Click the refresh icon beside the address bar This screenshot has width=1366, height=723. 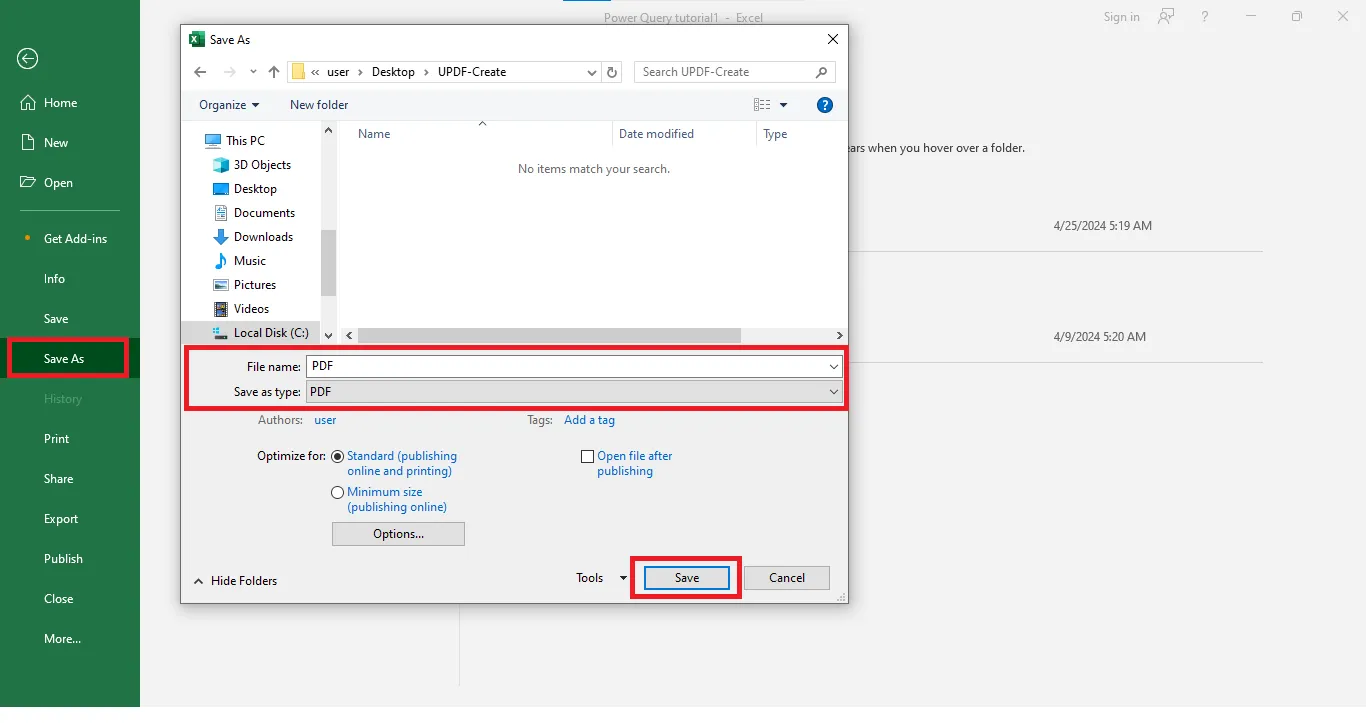tap(612, 71)
